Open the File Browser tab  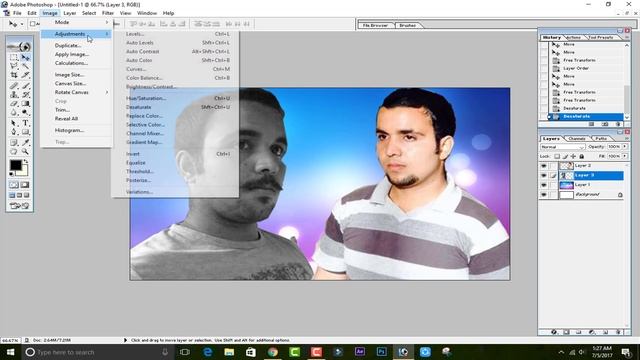pos(376,25)
